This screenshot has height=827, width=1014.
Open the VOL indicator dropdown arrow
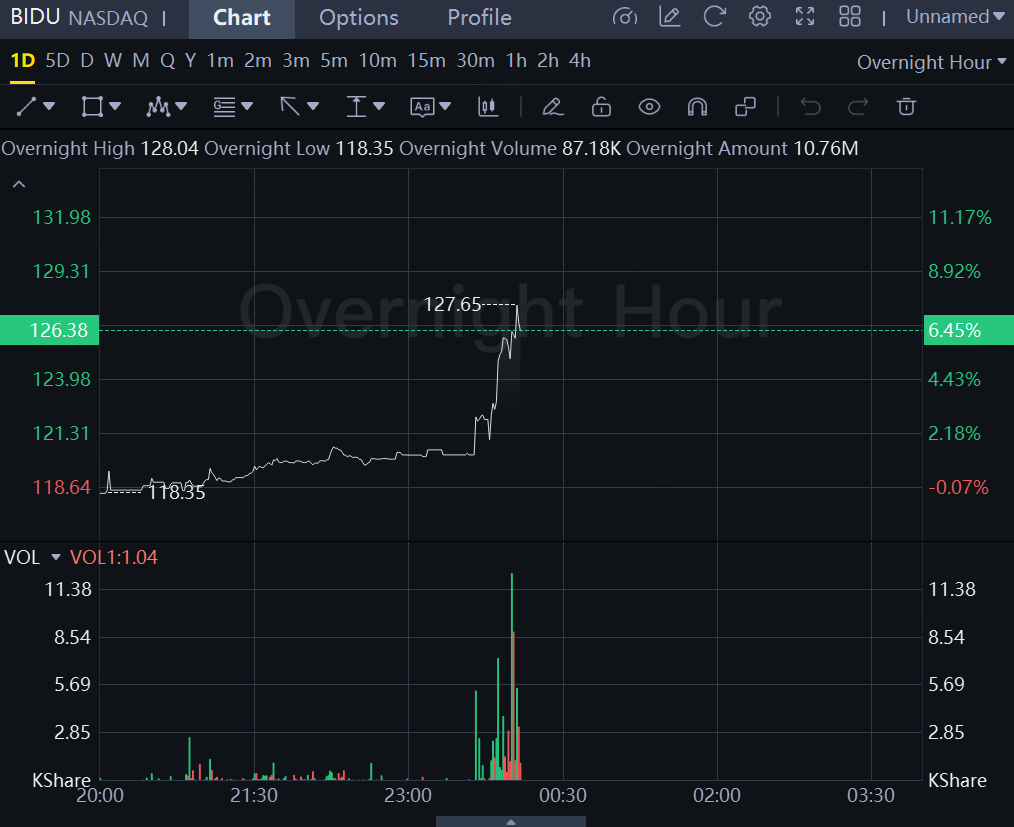[x=56, y=557]
